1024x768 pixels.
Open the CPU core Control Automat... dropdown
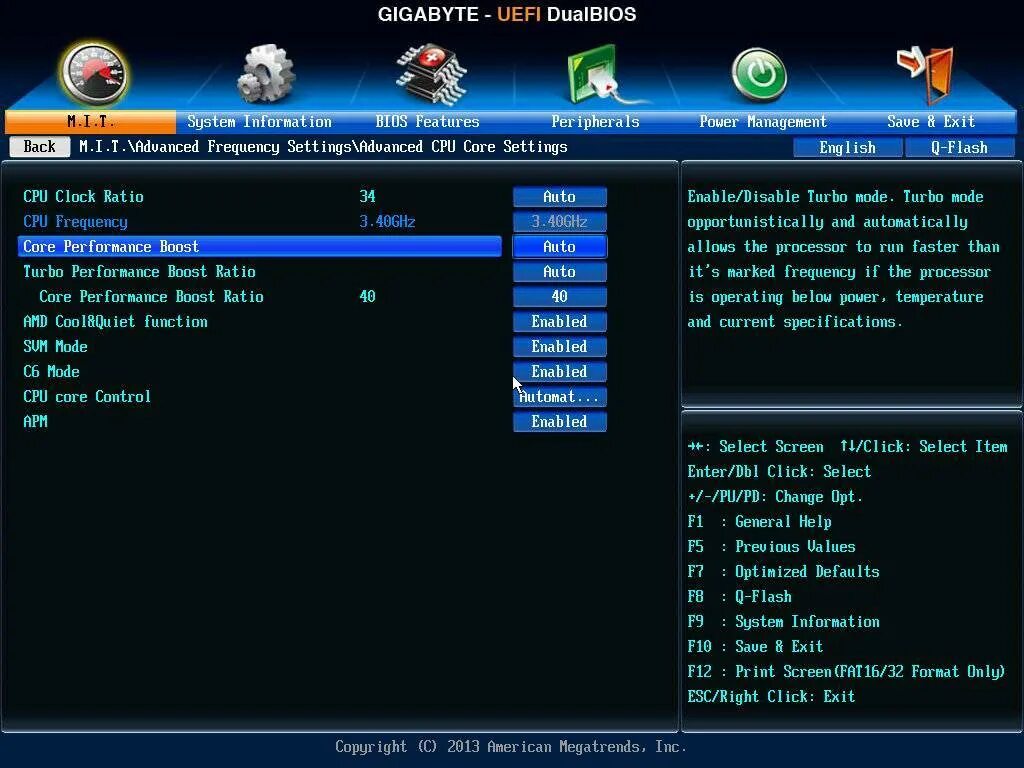point(560,396)
